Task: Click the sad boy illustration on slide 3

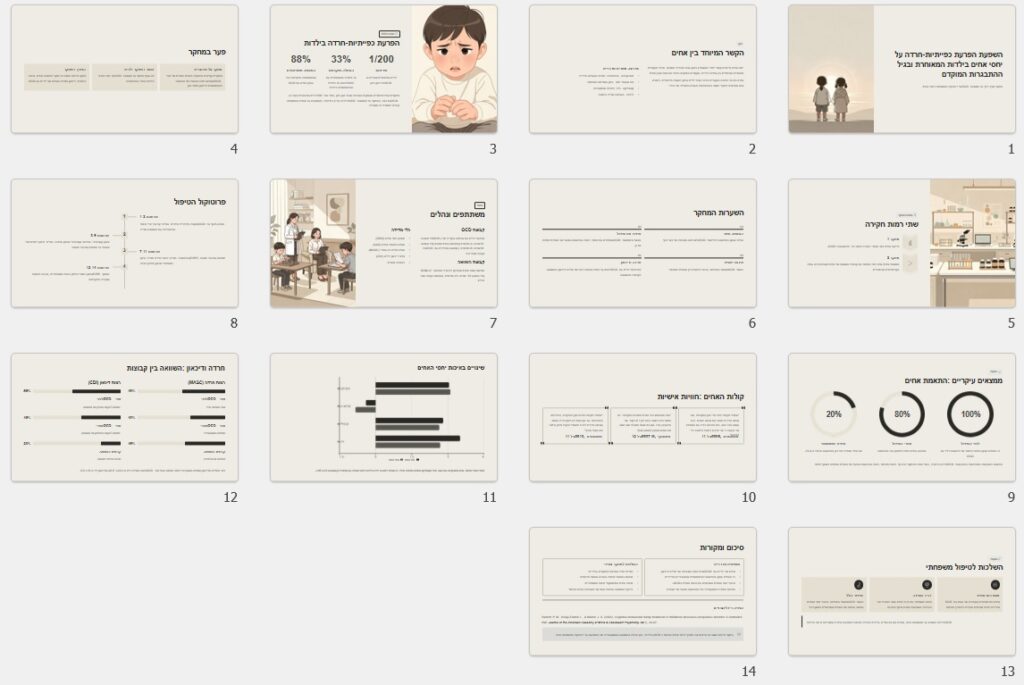Action: (x=454, y=69)
